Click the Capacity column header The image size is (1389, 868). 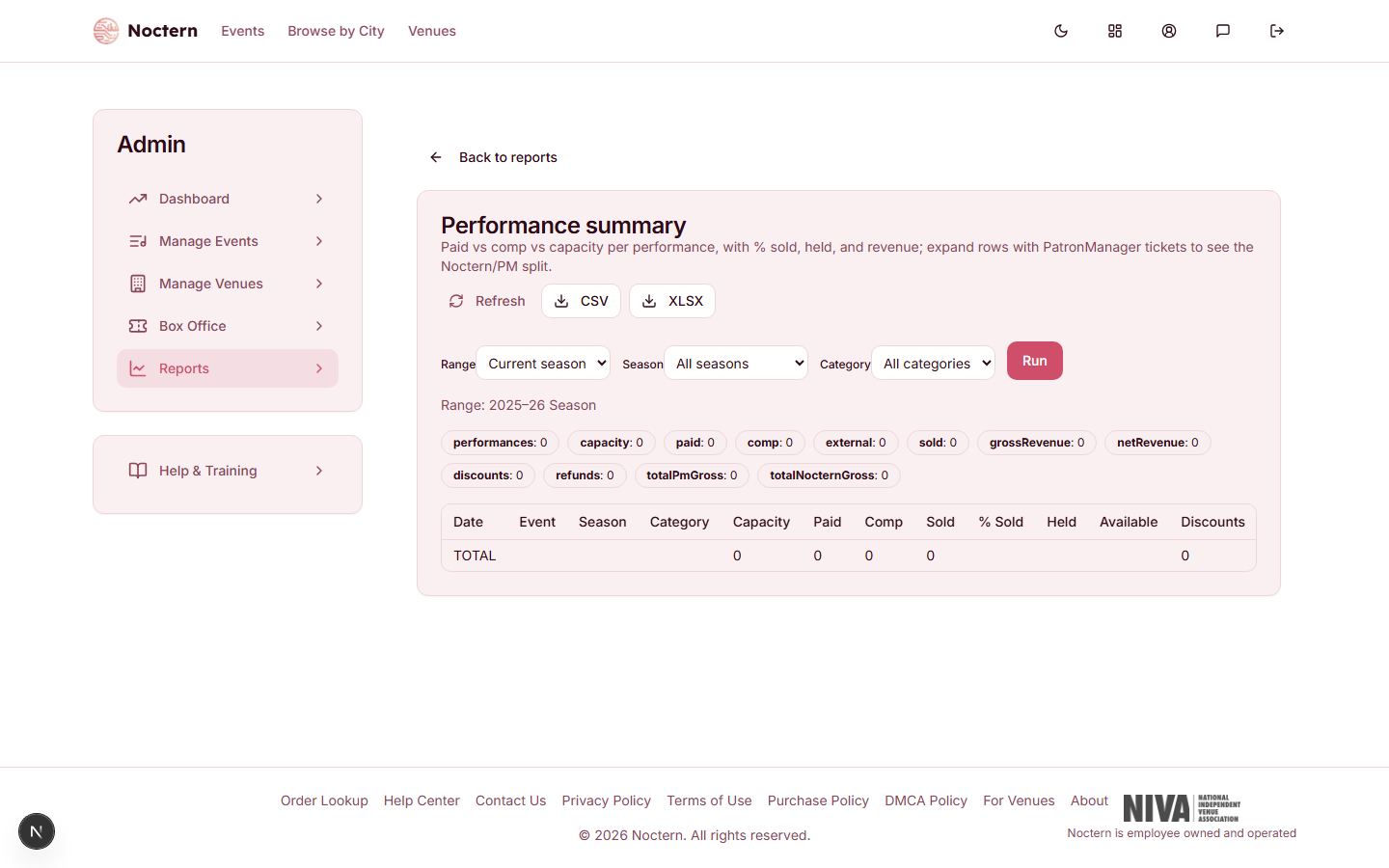(761, 522)
